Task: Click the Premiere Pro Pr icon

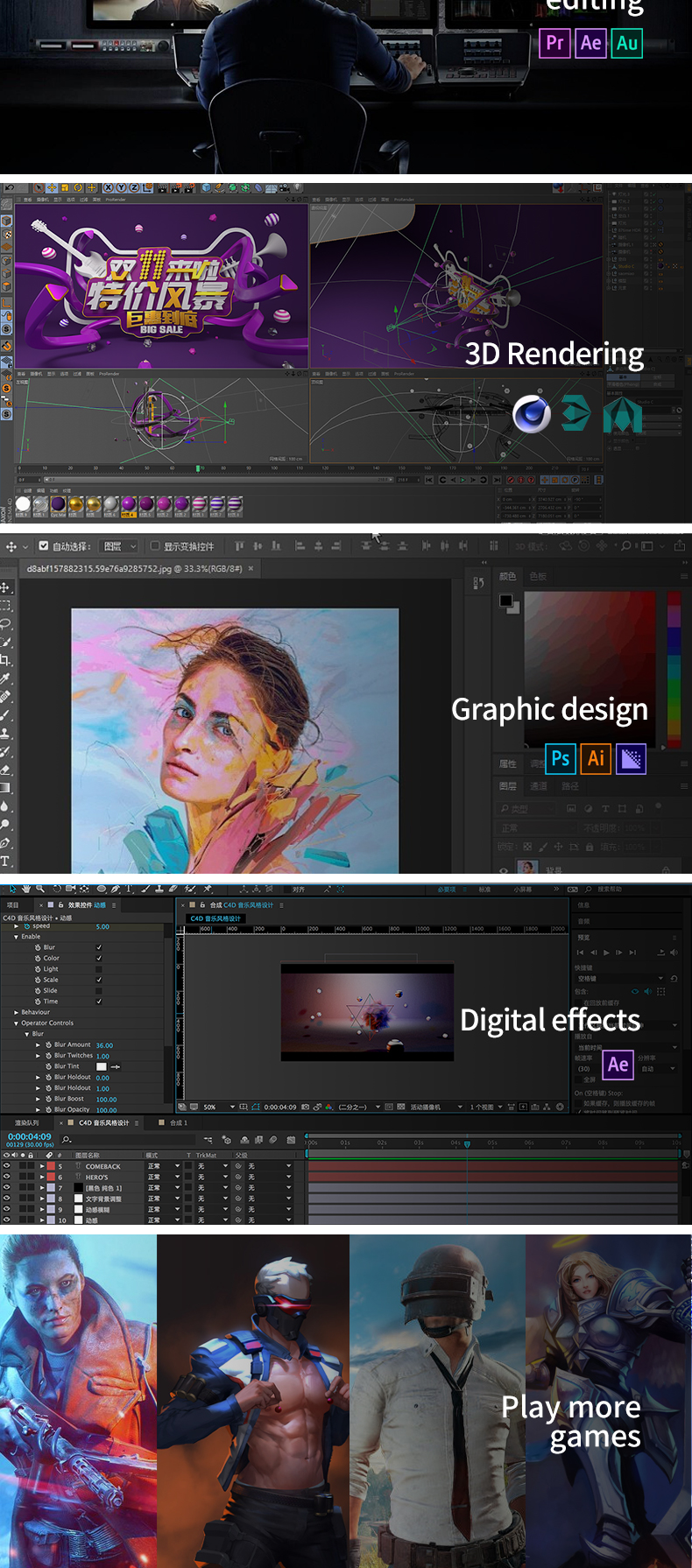Action: pos(554,43)
